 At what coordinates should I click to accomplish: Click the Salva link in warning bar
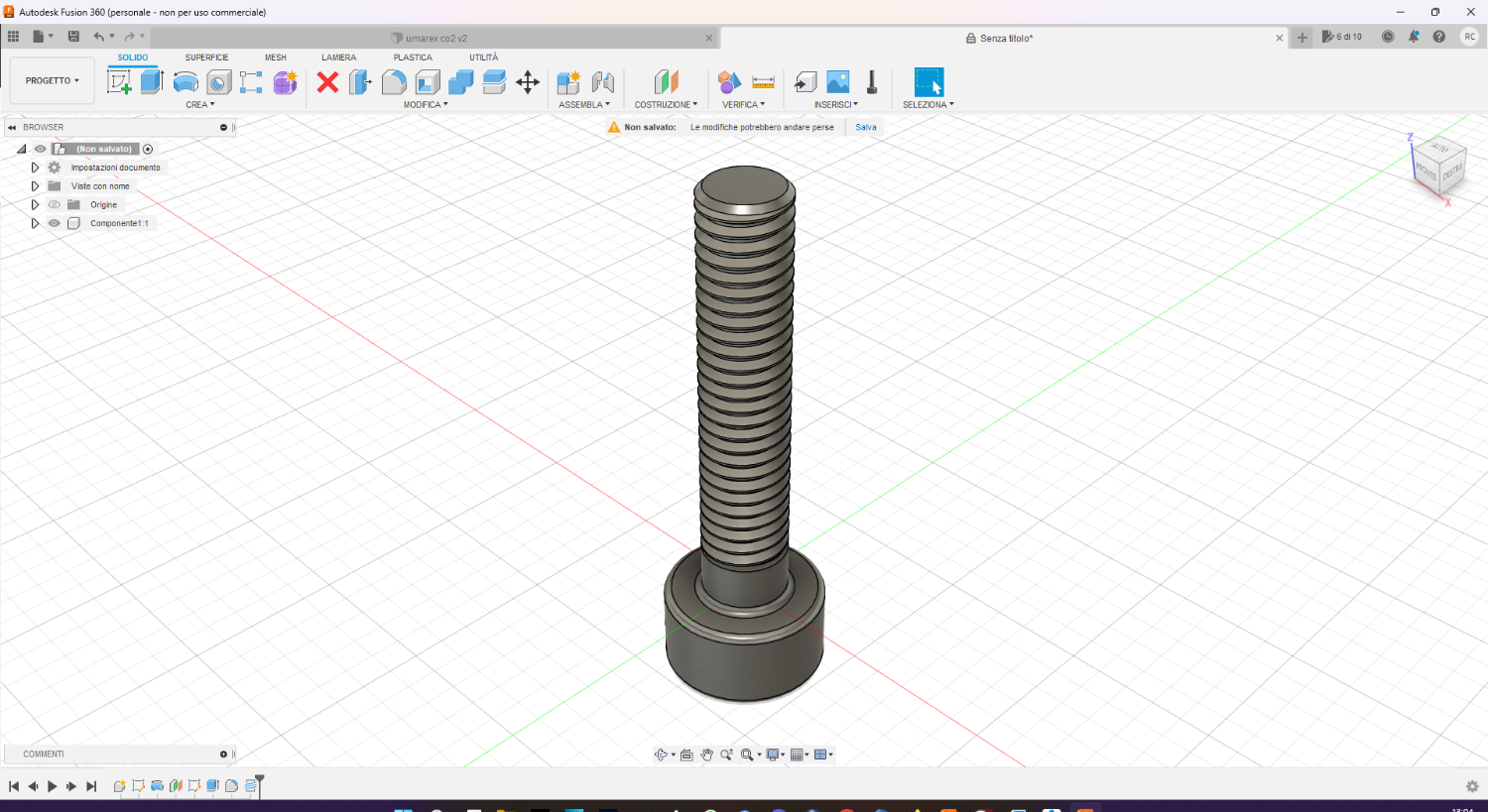pyautogui.click(x=866, y=128)
